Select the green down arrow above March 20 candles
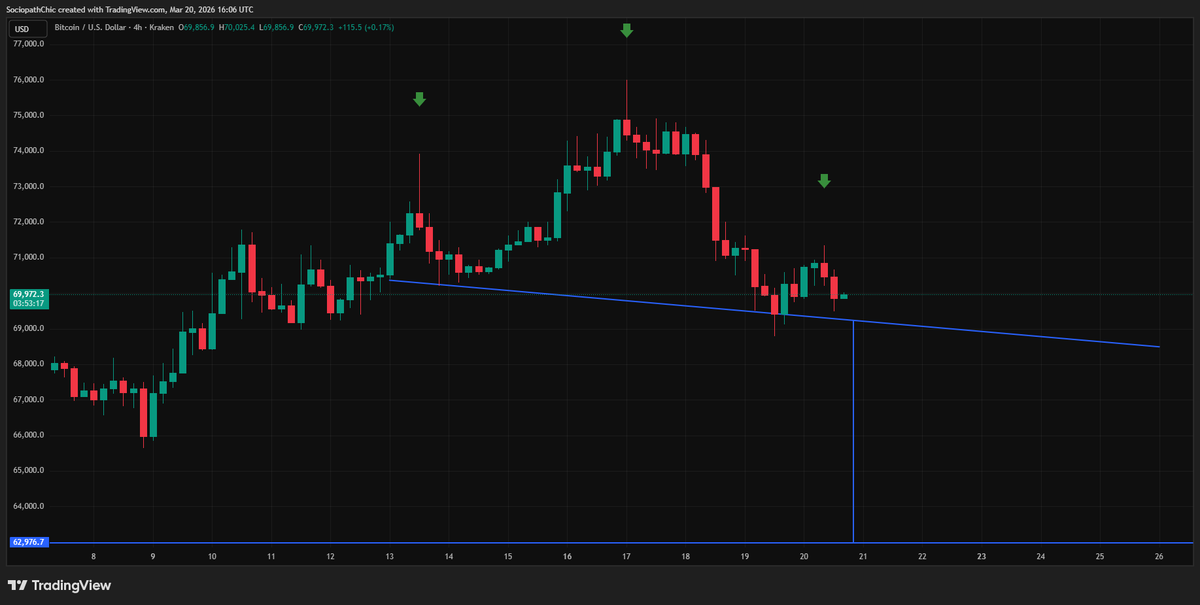 [824, 181]
